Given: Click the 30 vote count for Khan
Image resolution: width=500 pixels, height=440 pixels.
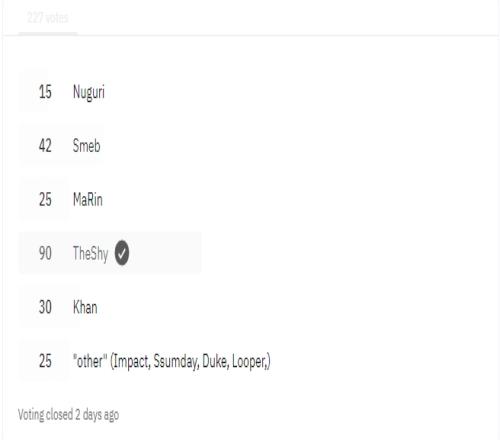Looking at the screenshot, I should click(x=45, y=307).
